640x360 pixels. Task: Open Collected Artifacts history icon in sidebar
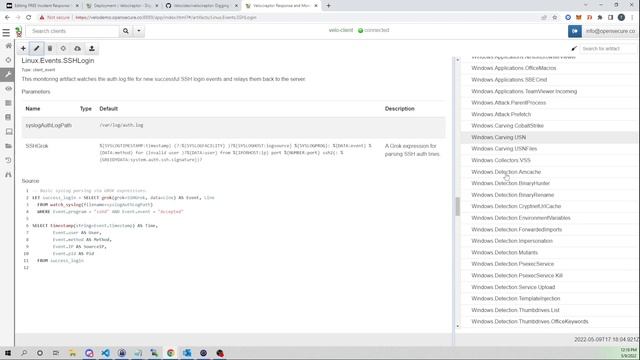8,160
